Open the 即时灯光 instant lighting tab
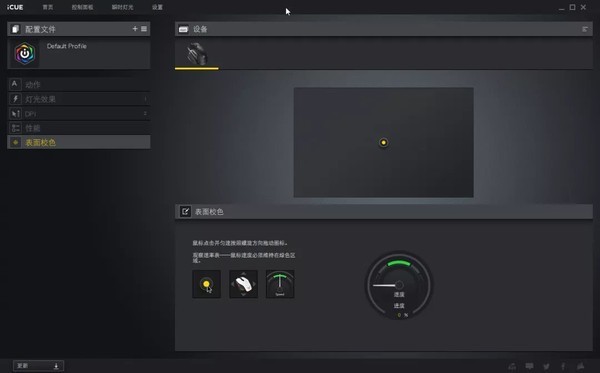This screenshot has height=373, width=600. tap(122, 7)
